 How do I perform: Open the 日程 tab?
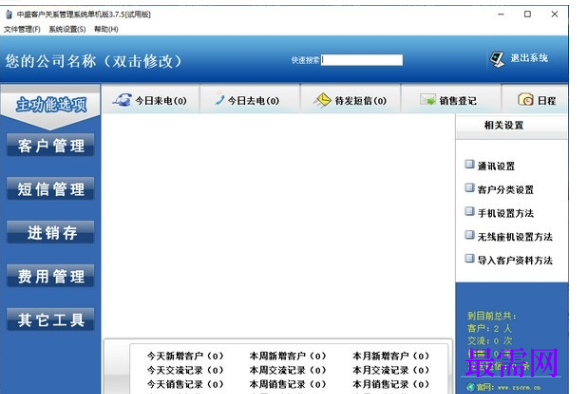pyautogui.click(x=535, y=99)
